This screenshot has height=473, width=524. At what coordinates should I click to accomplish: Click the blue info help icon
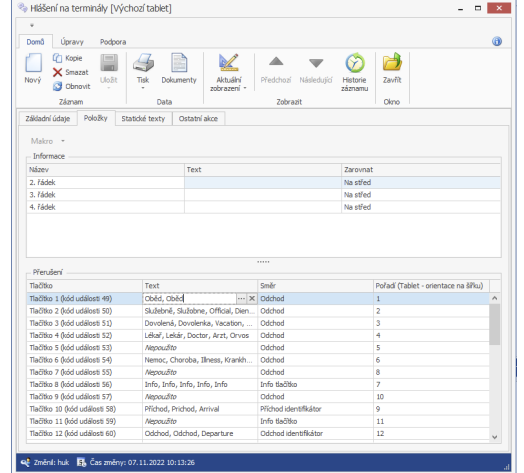tap(497, 41)
